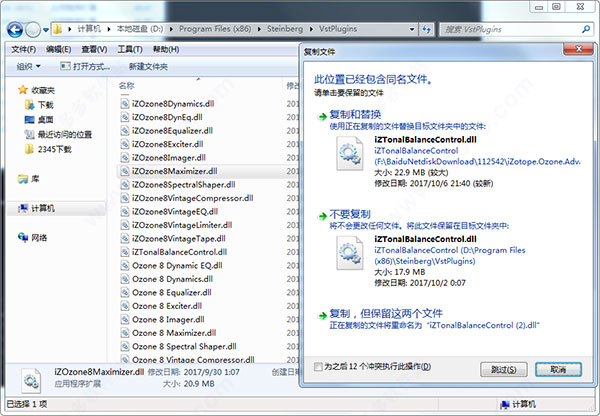Open the recent locations dropdown arrow
Viewport: 600px width, 416px height.
[46, 29]
